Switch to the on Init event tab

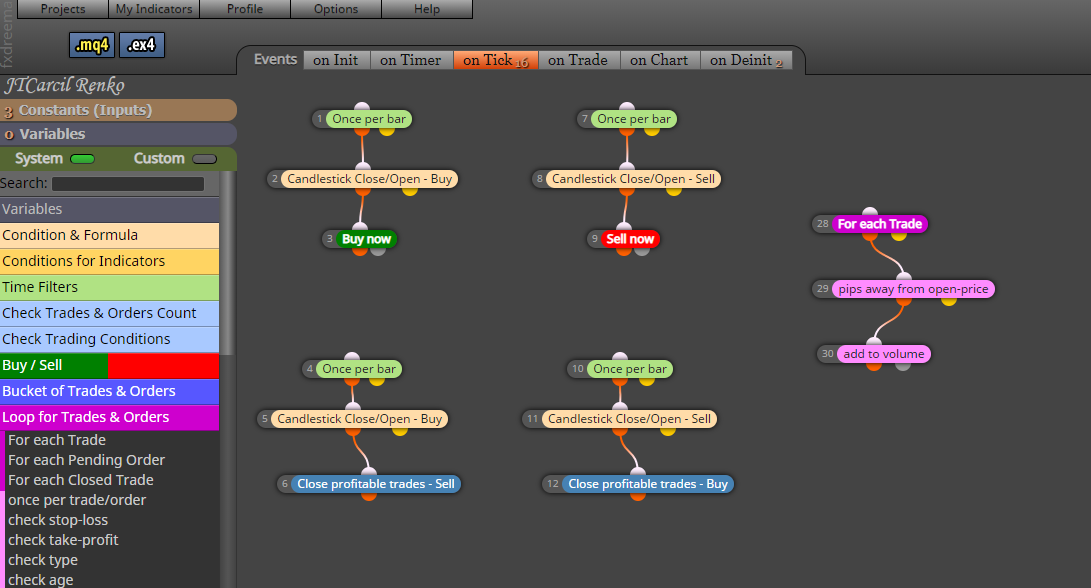click(336, 61)
